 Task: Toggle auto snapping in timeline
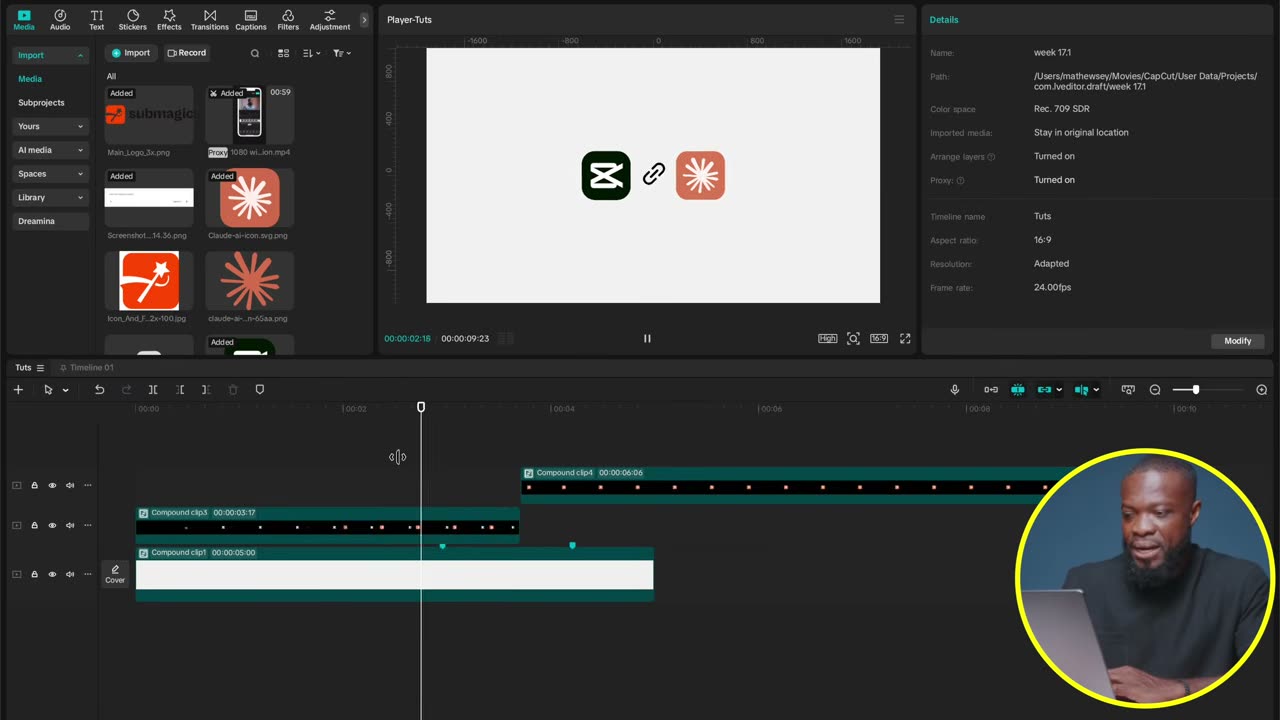[1018, 390]
